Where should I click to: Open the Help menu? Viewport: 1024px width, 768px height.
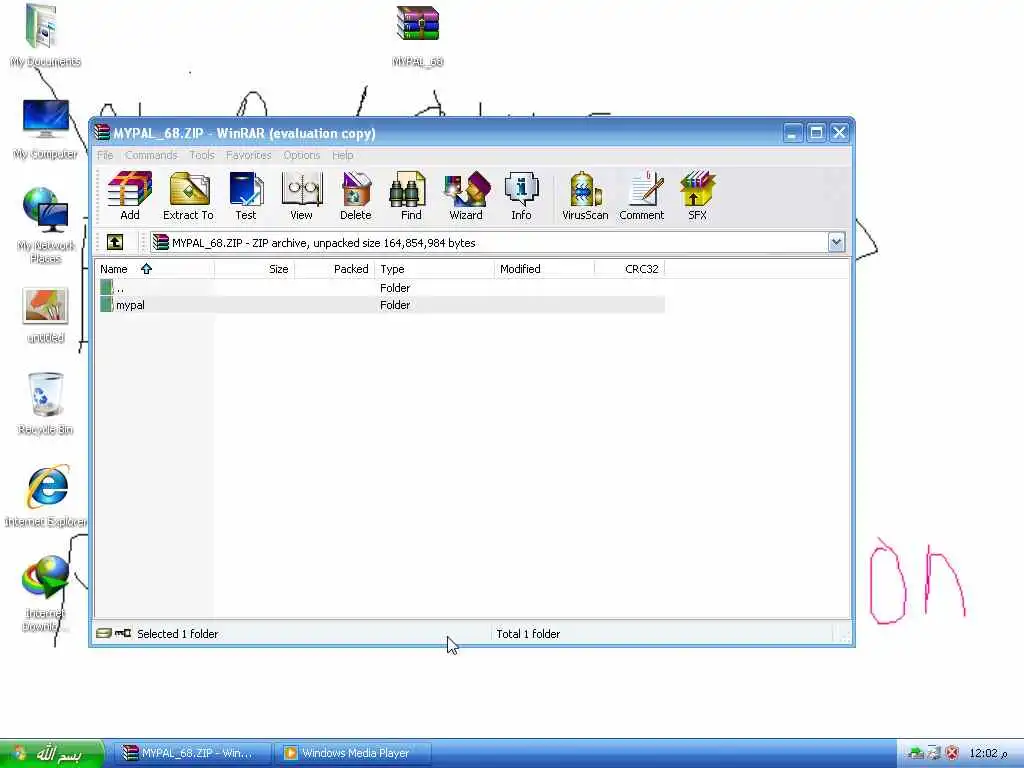tap(342, 155)
